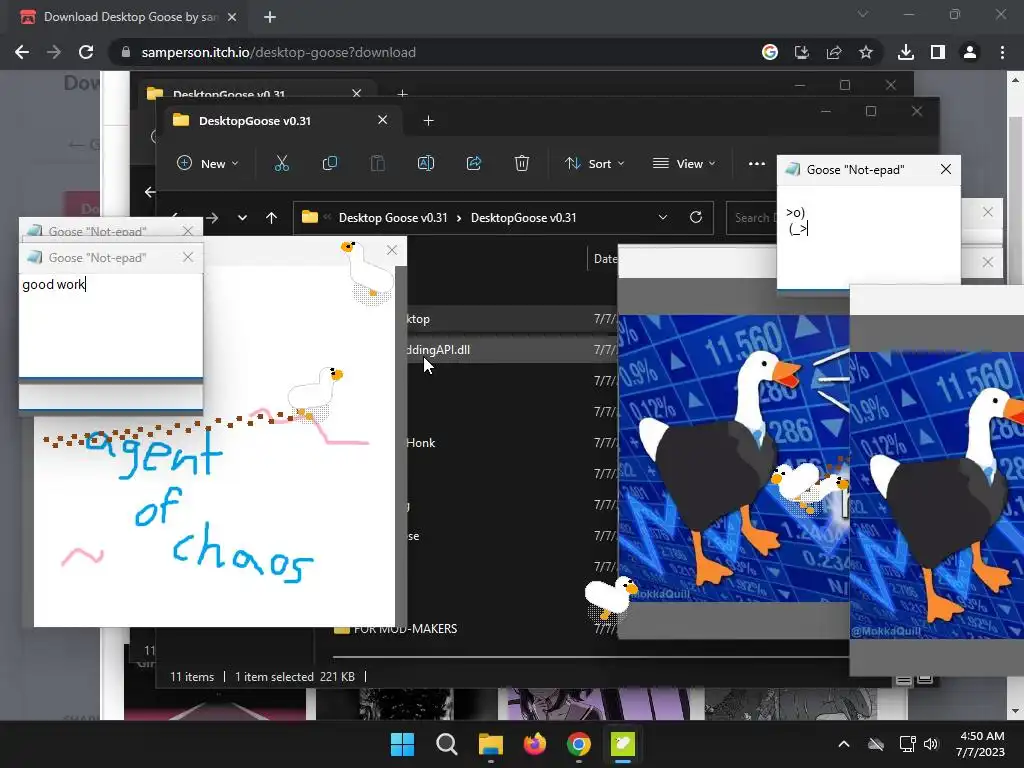
Task: Open File Explorer from the taskbar
Action: pos(490,744)
